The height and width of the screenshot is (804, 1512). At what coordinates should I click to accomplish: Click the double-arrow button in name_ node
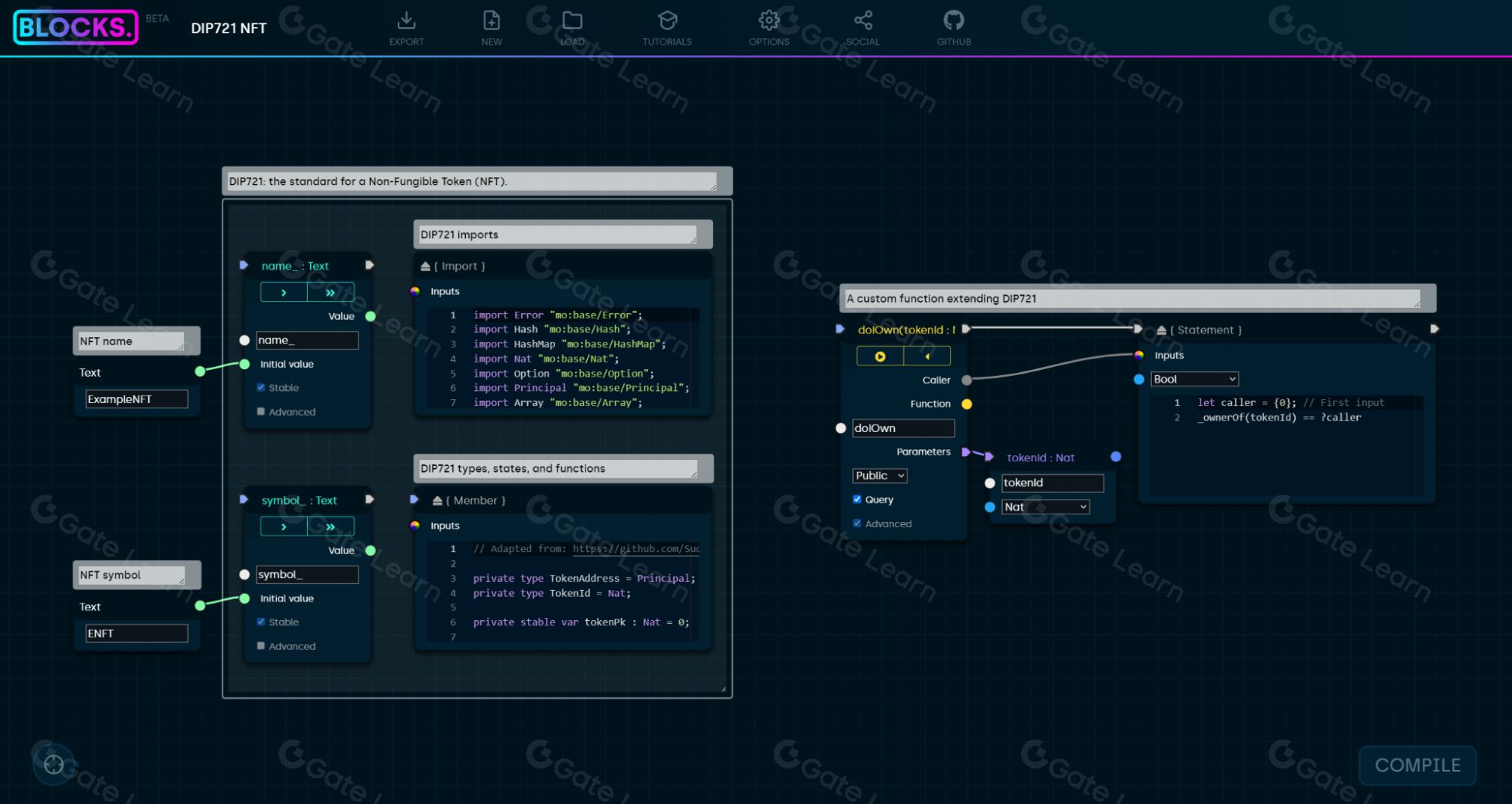coord(331,292)
